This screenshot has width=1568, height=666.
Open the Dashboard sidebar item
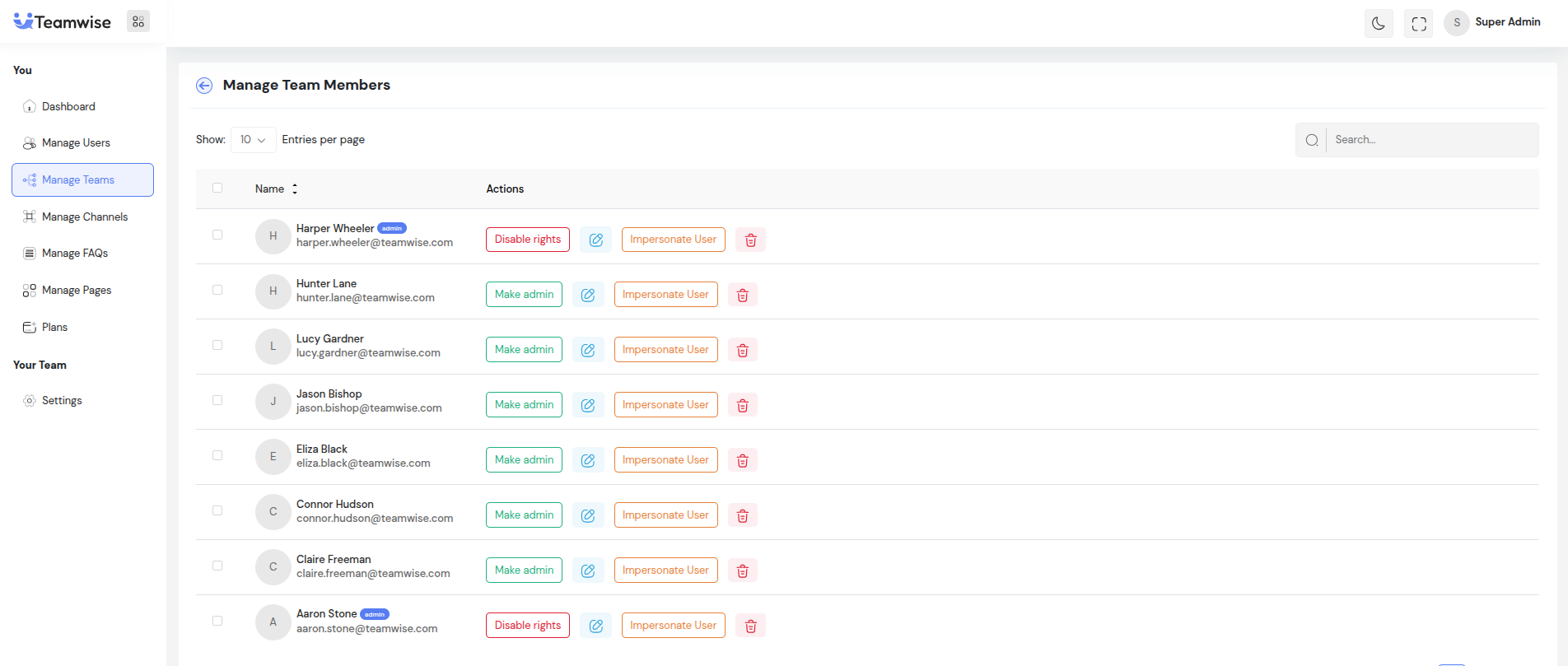pyautogui.click(x=68, y=106)
